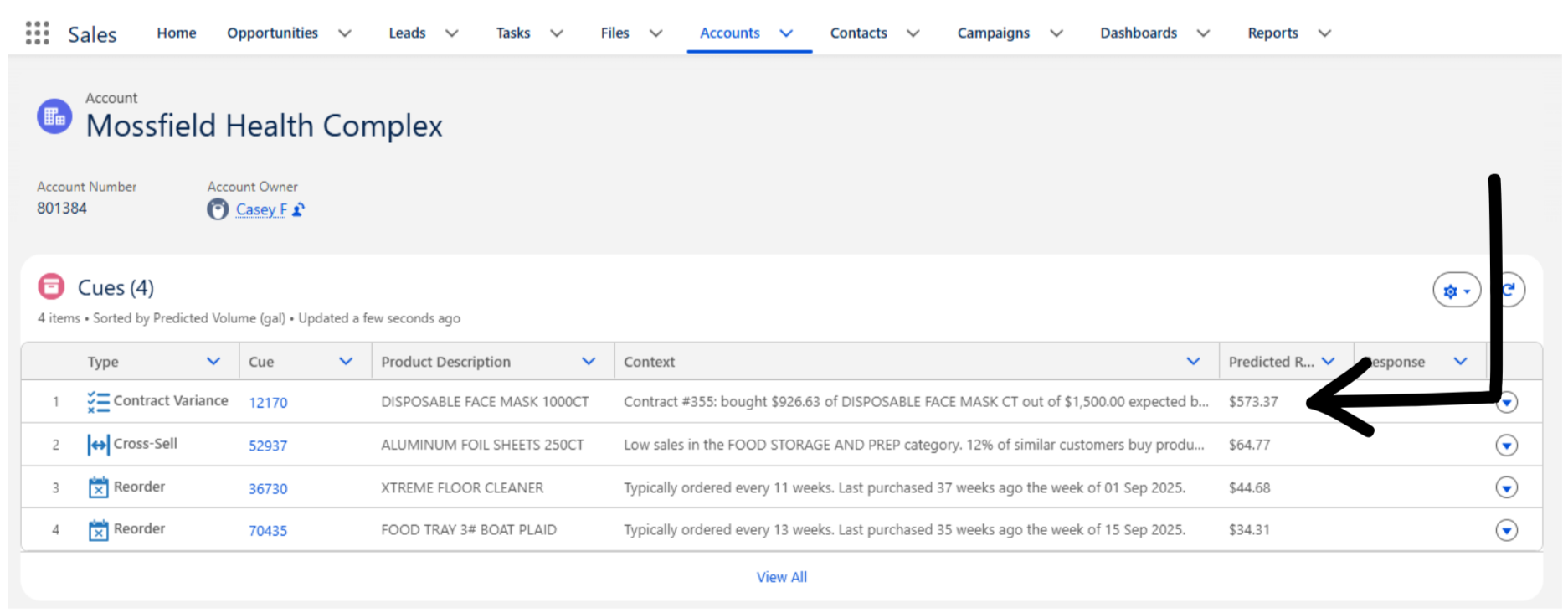Open the Dashboards tab
This screenshot has width=1568, height=613.
1139,33
